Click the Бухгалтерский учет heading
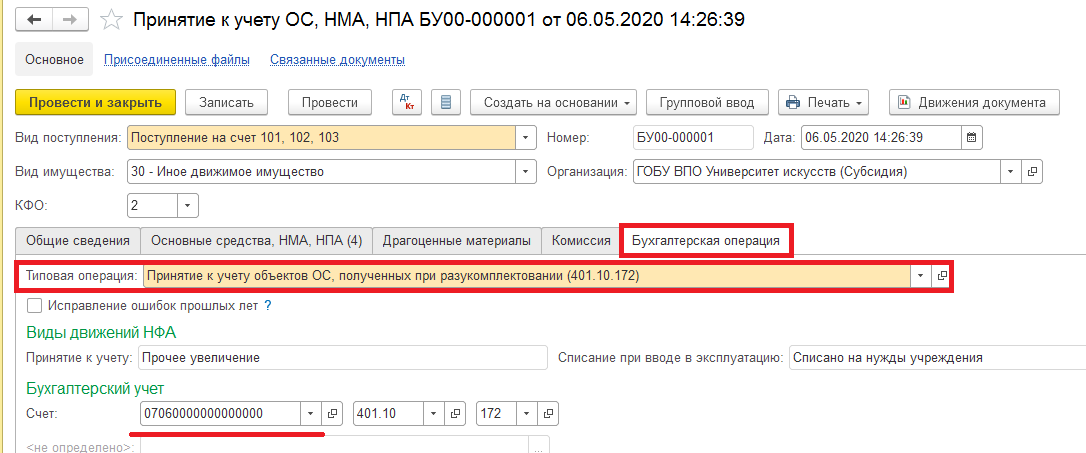This screenshot has width=1086, height=453. pyautogui.click(x=95, y=388)
